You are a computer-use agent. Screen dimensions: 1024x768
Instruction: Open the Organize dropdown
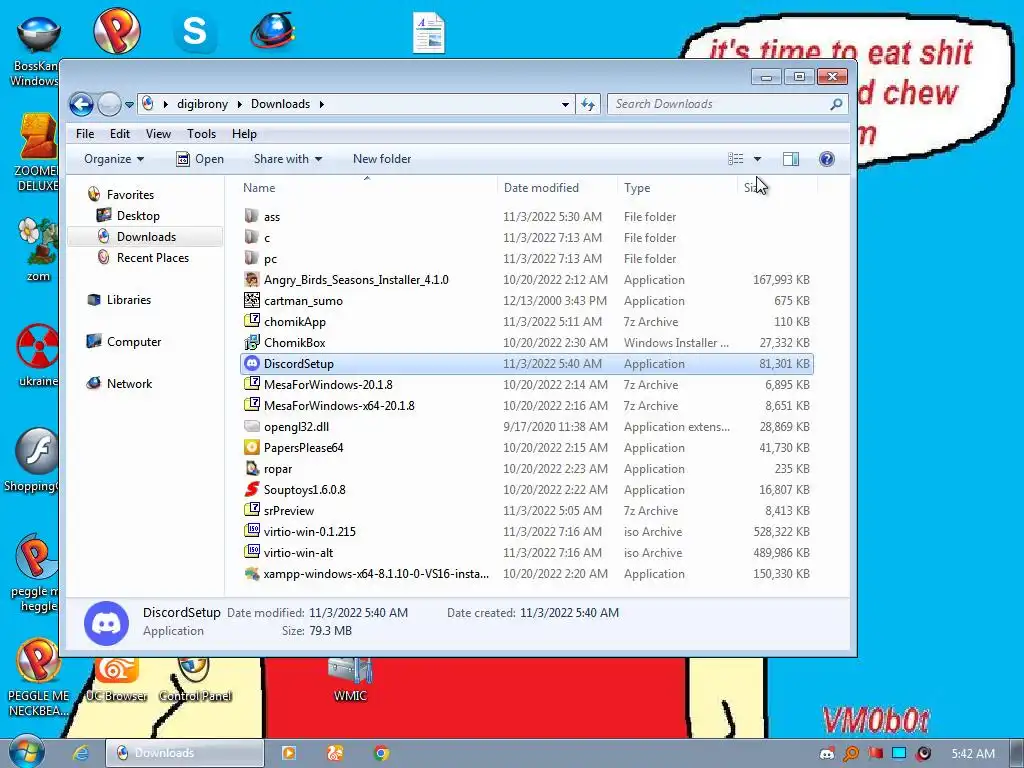point(114,159)
